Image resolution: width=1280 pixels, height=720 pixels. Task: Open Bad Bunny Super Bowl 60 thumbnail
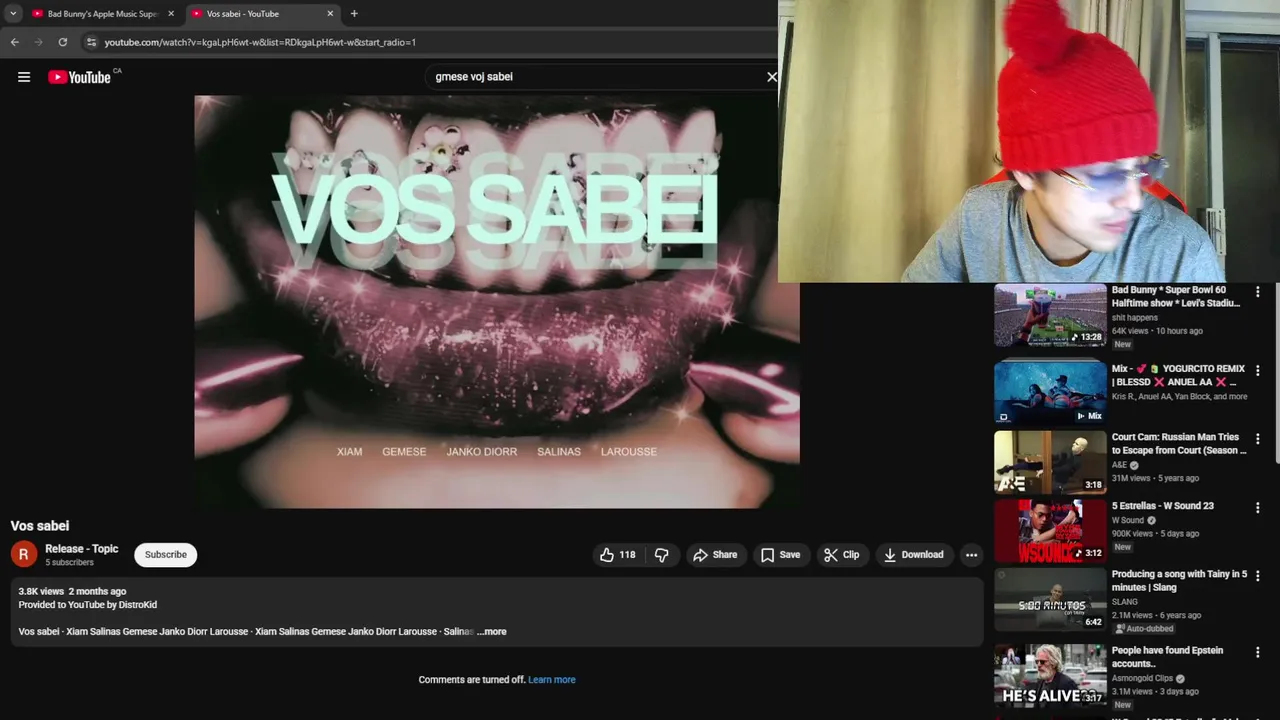(x=1050, y=316)
